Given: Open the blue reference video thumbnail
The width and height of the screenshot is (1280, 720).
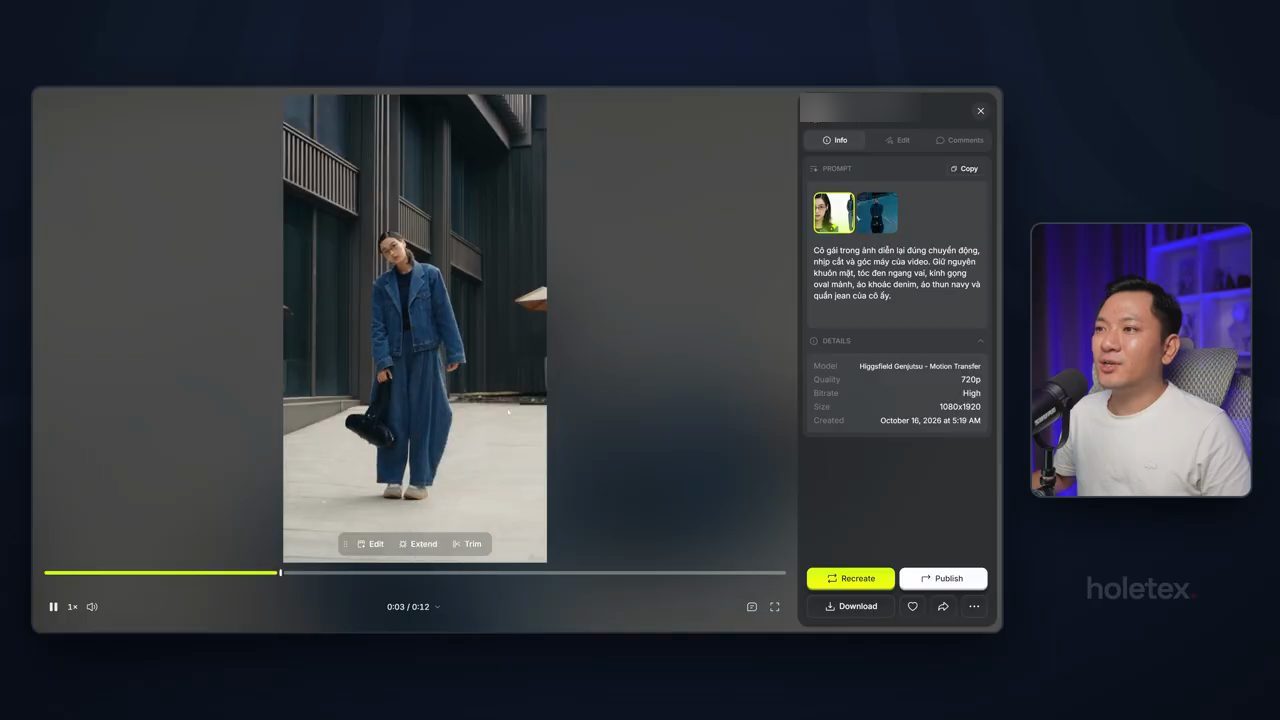Looking at the screenshot, I should tap(877, 213).
